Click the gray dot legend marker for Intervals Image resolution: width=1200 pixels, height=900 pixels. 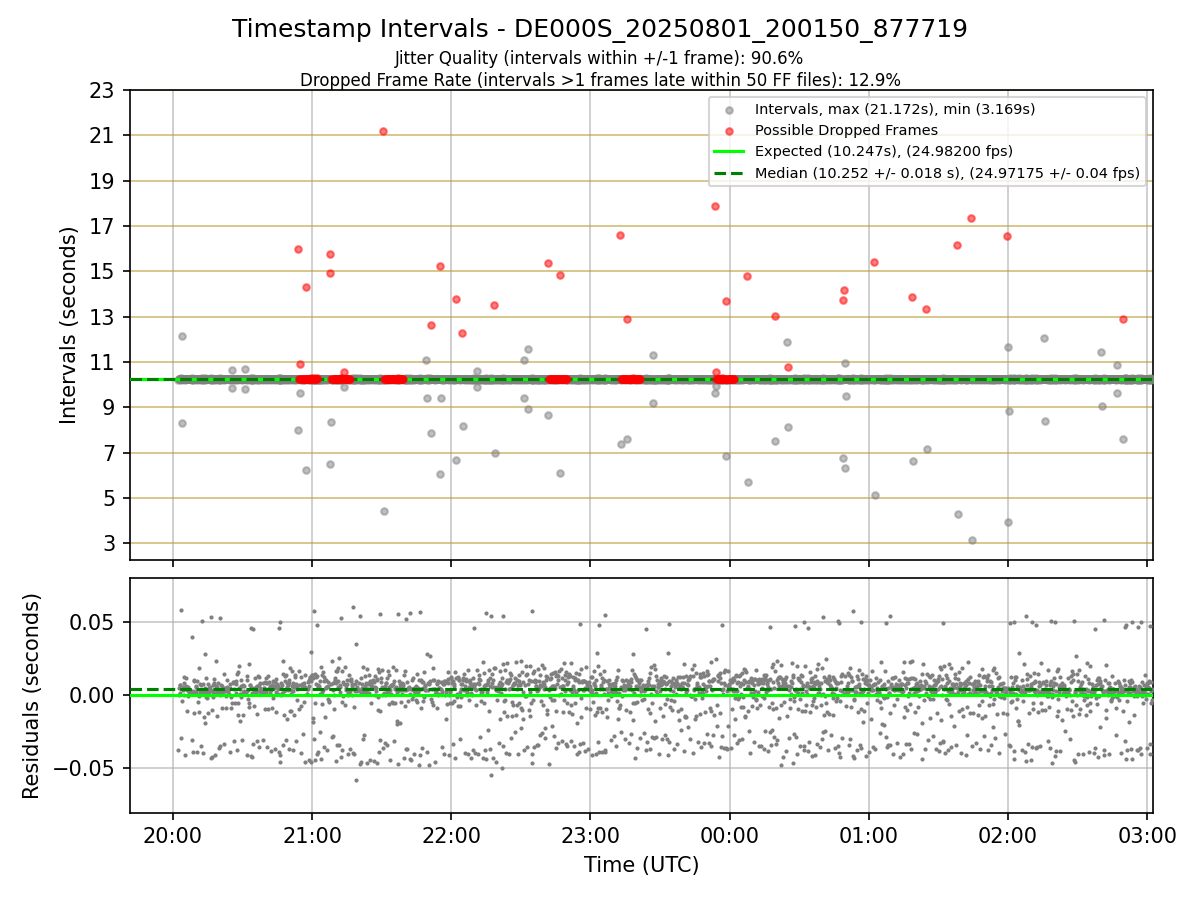coord(729,110)
